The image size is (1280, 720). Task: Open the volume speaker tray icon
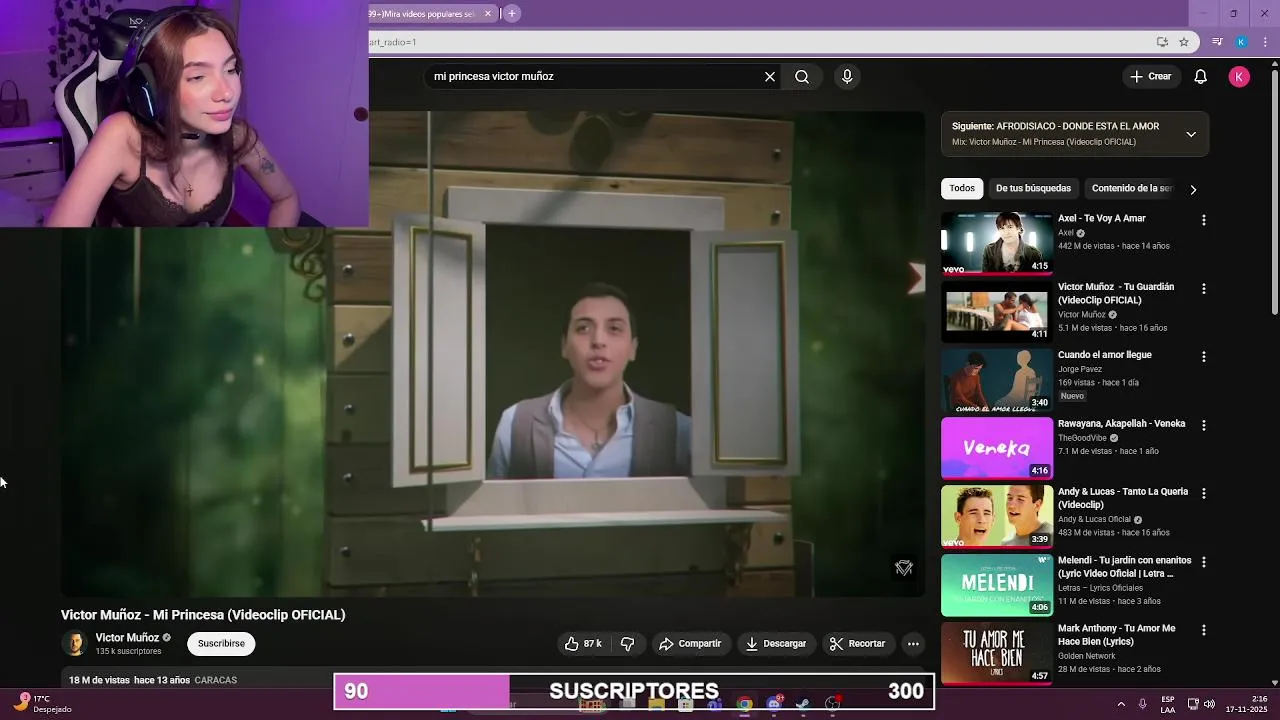(x=1209, y=704)
